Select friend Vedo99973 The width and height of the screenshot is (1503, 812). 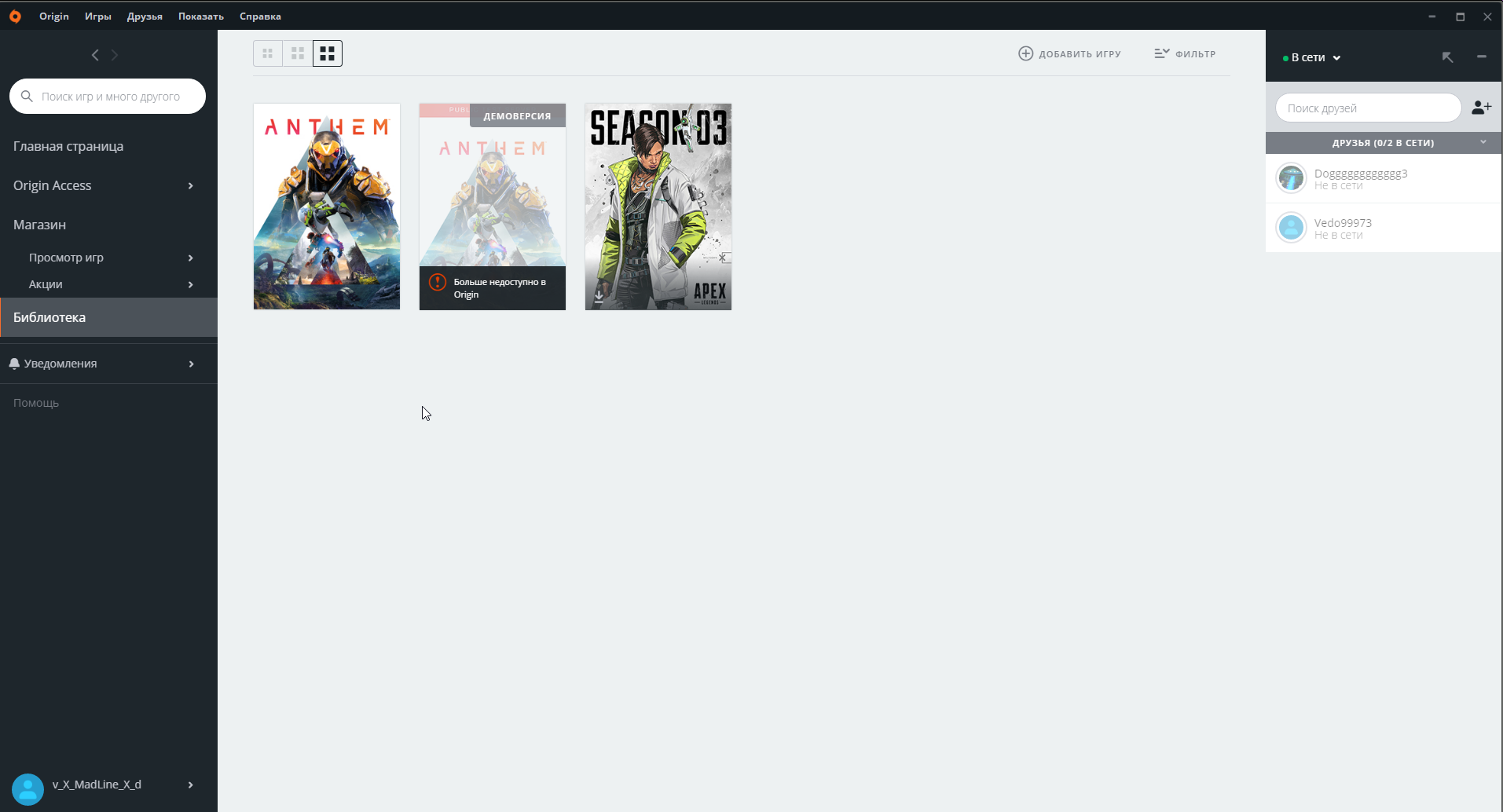click(x=1384, y=228)
